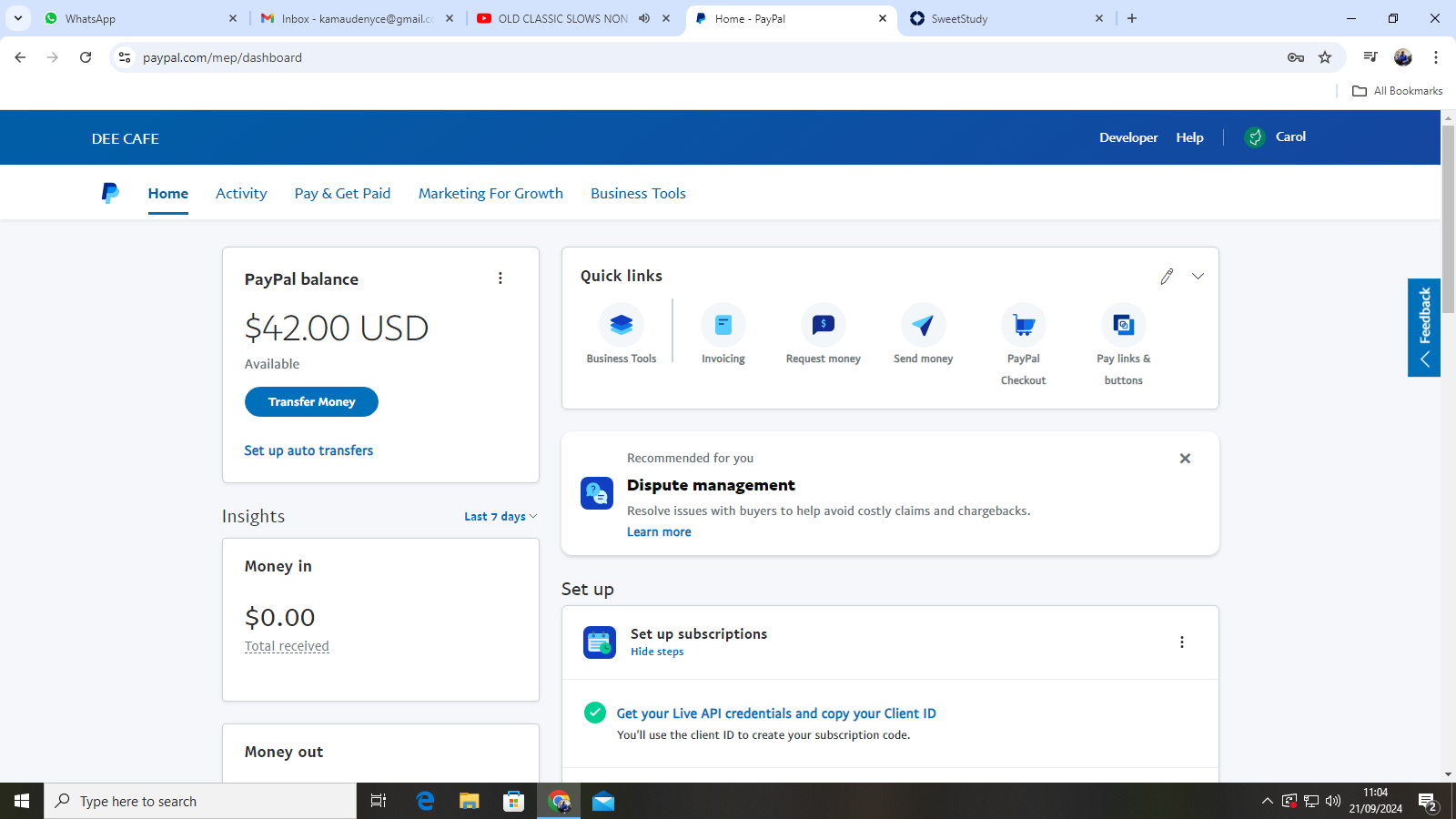Click the Dispute management icon

point(597,493)
